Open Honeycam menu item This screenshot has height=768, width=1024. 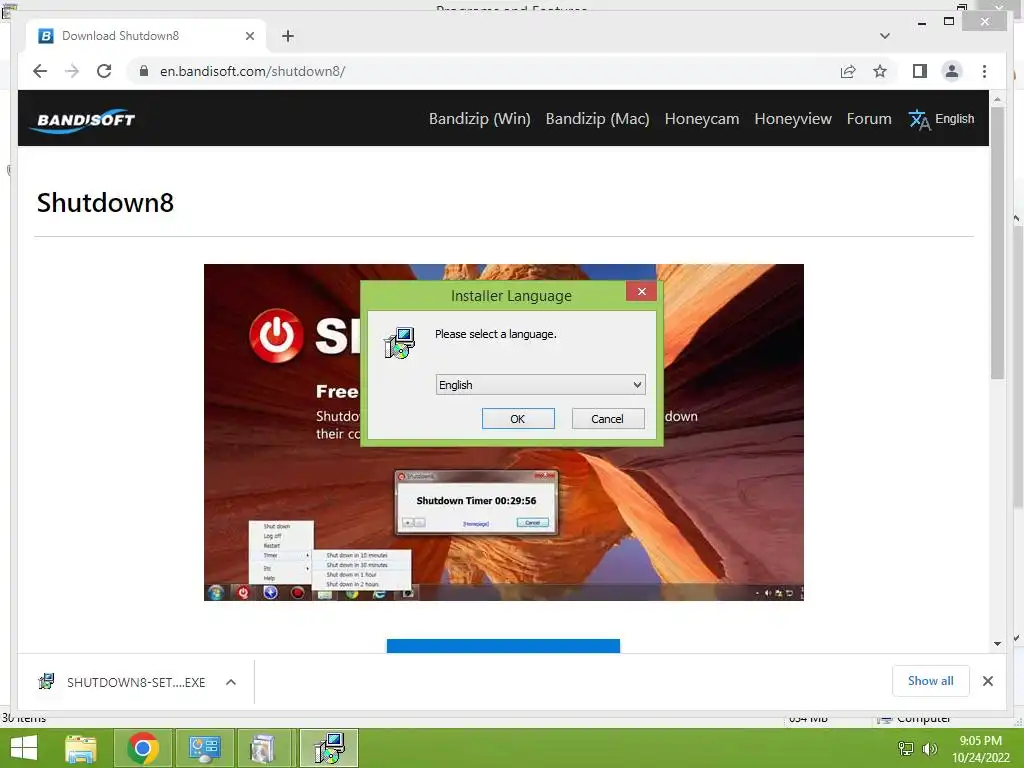coord(701,119)
